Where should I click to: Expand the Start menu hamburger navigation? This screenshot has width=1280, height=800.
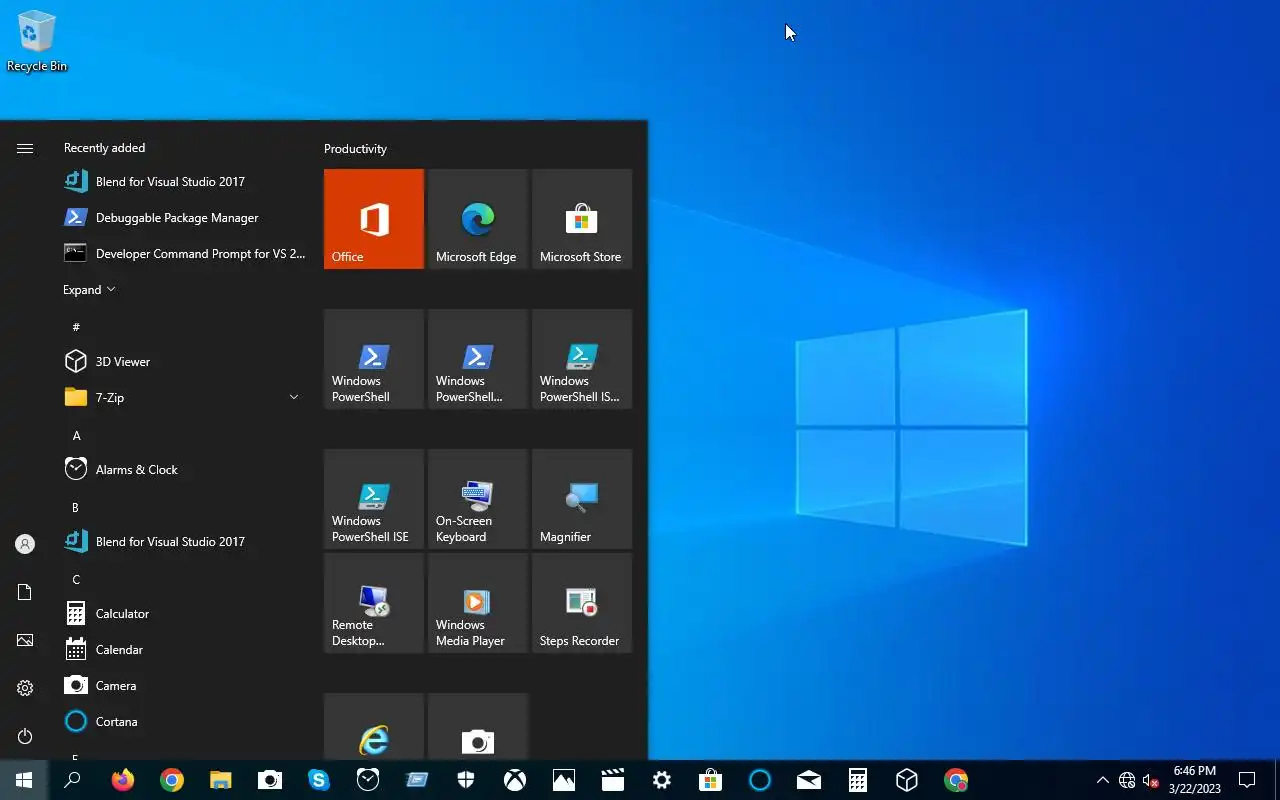(25, 148)
